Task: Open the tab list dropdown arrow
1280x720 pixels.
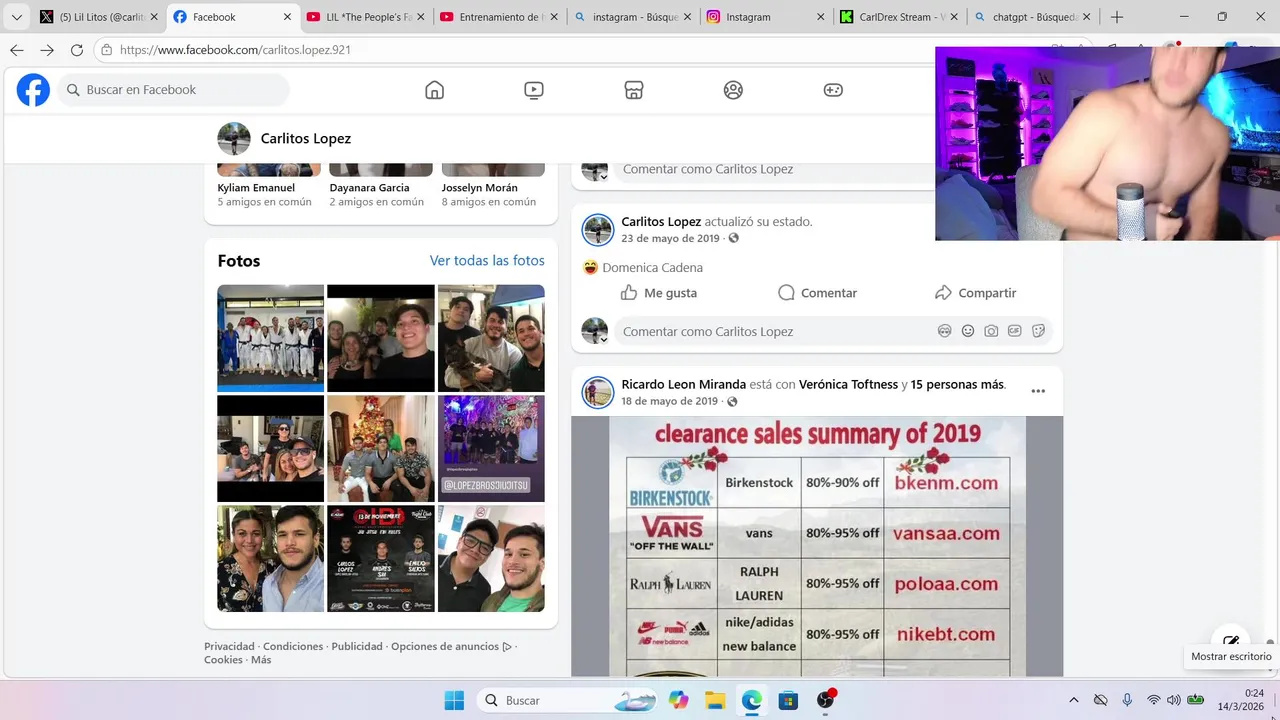Action: 16,17
